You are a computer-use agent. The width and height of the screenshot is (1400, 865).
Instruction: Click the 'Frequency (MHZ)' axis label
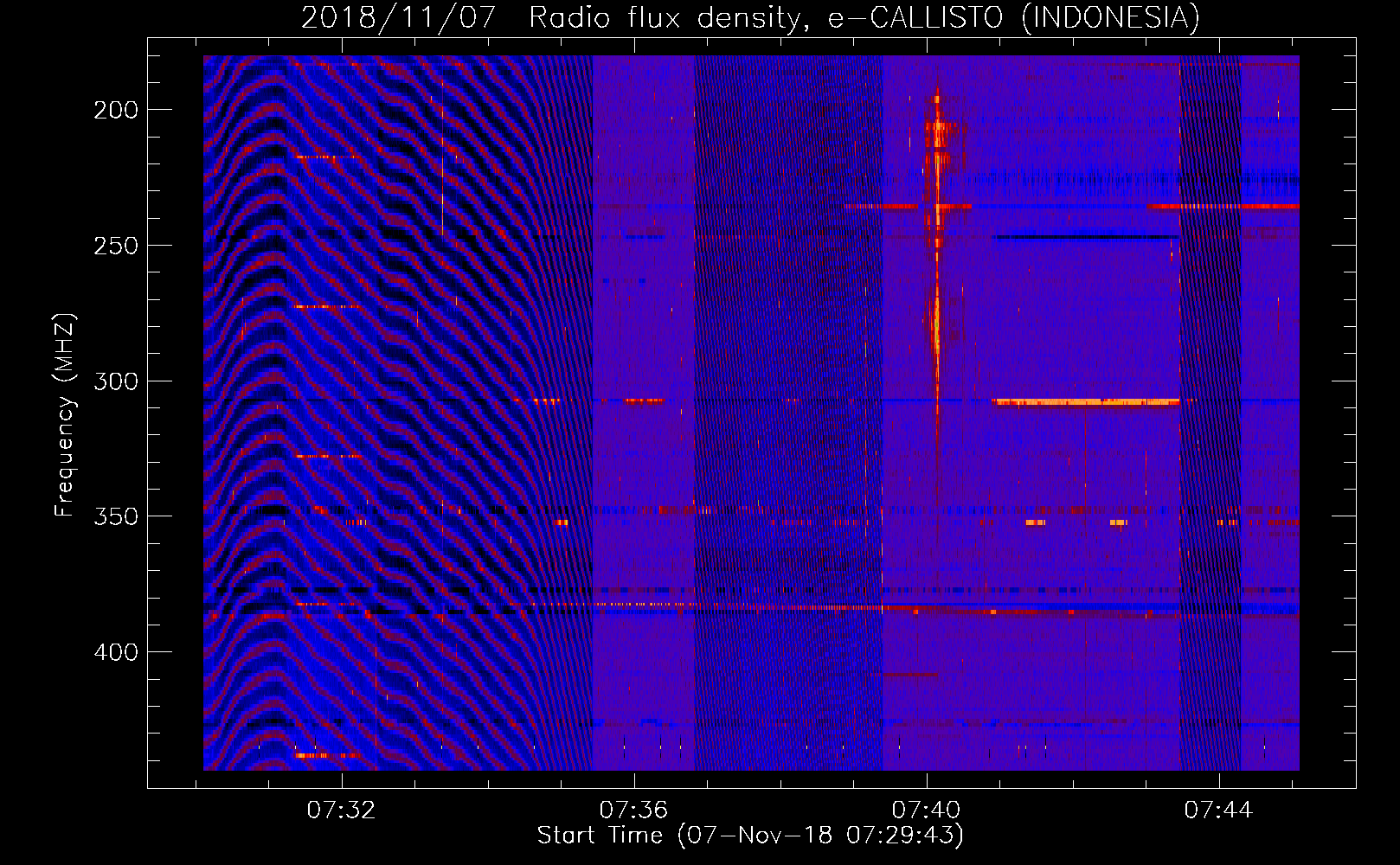65,414
